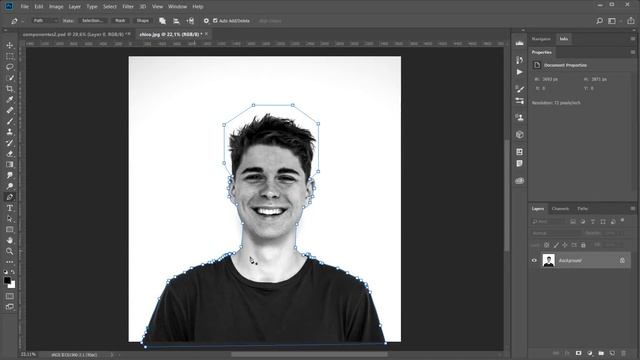
Task: Open the Histogram panel icon
Action: [x=520, y=43]
